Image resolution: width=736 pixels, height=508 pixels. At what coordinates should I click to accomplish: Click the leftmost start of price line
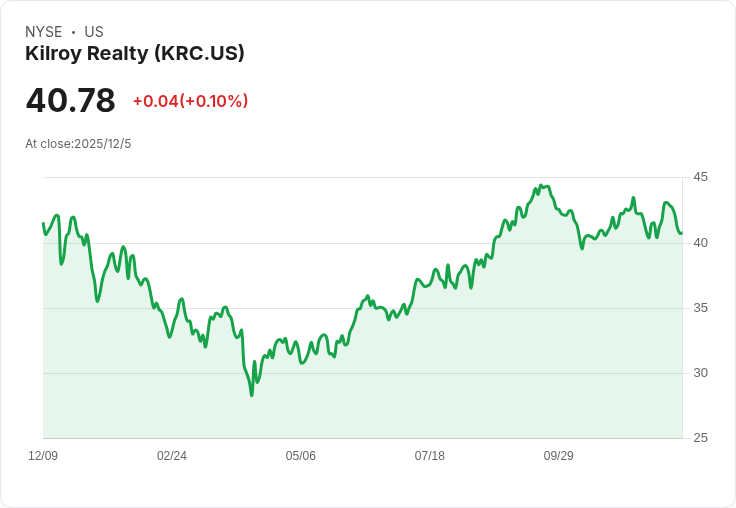(43, 223)
